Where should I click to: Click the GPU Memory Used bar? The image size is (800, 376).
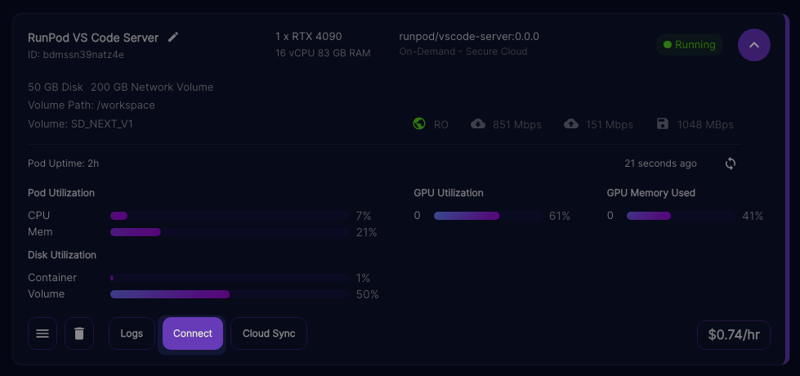point(681,216)
